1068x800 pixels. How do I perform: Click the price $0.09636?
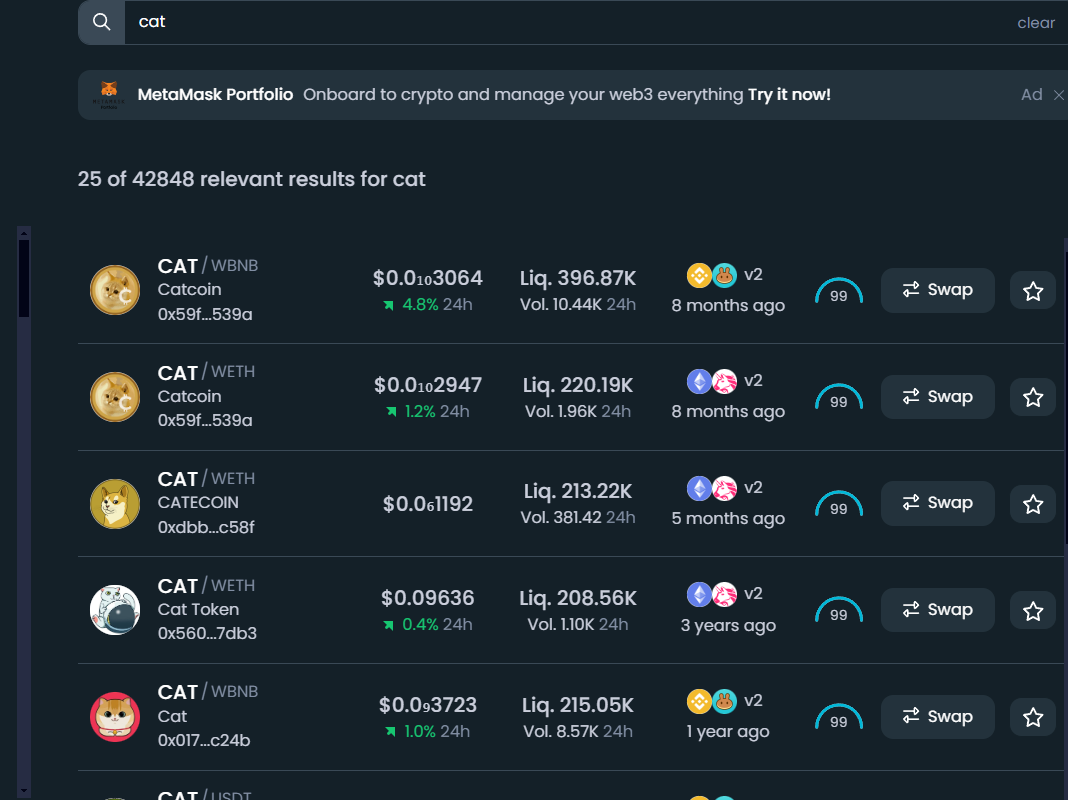click(x=428, y=598)
